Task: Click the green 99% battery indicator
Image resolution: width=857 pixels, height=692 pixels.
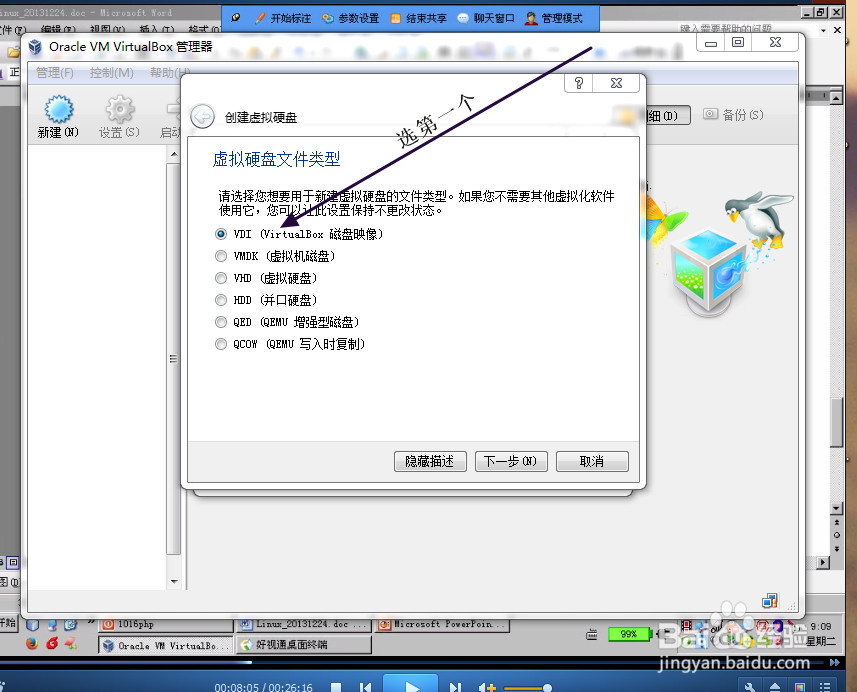Action: click(629, 634)
